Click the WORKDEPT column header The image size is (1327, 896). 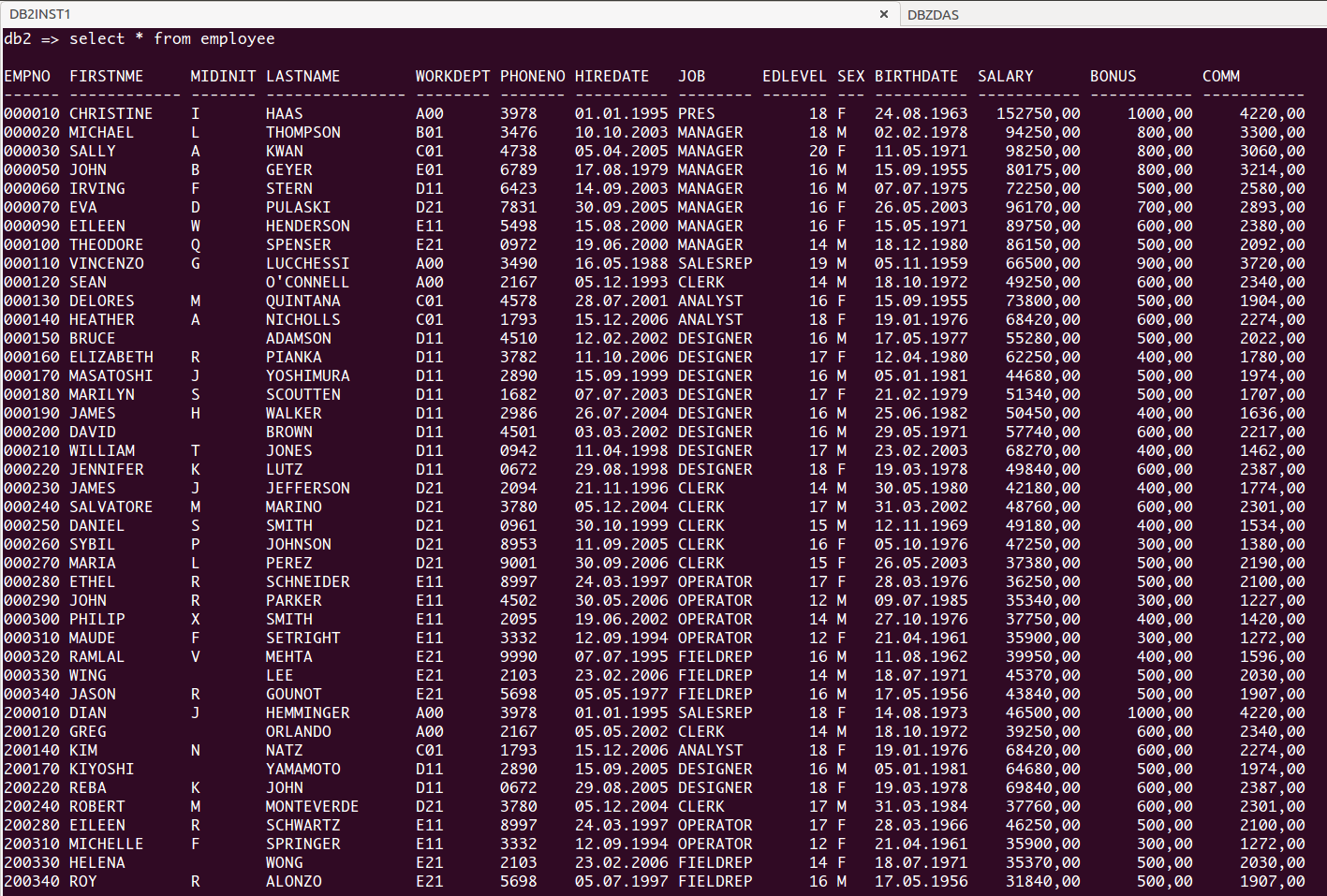click(x=452, y=76)
